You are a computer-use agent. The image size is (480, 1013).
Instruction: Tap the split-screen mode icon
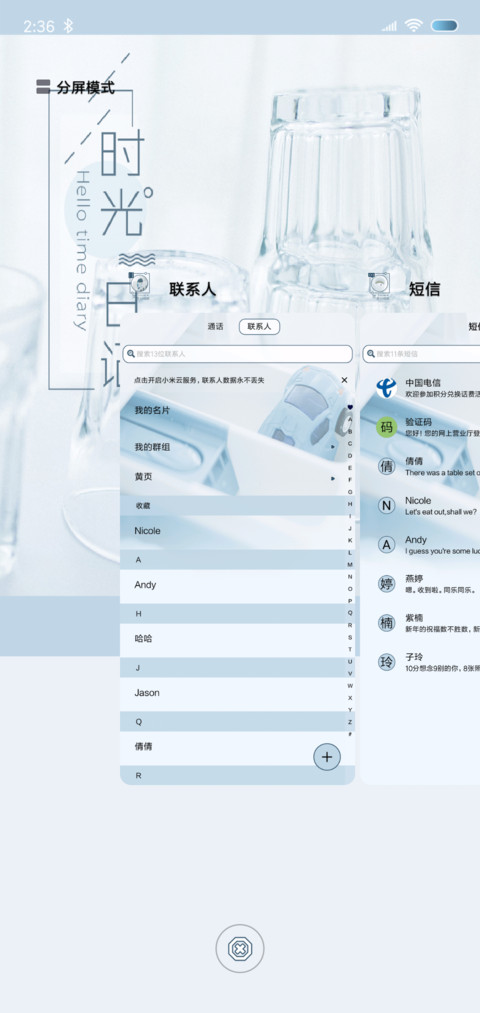click(43, 87)
